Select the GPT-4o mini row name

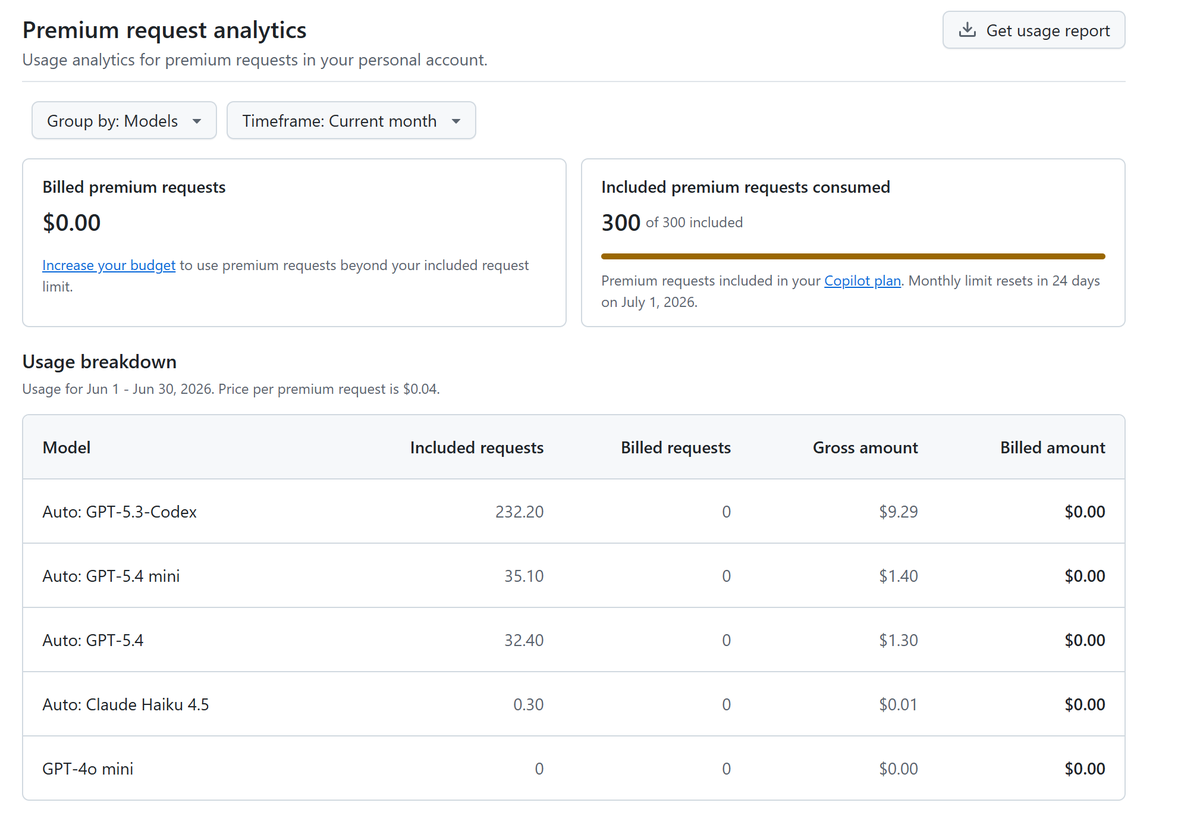[x=88, y=768]
